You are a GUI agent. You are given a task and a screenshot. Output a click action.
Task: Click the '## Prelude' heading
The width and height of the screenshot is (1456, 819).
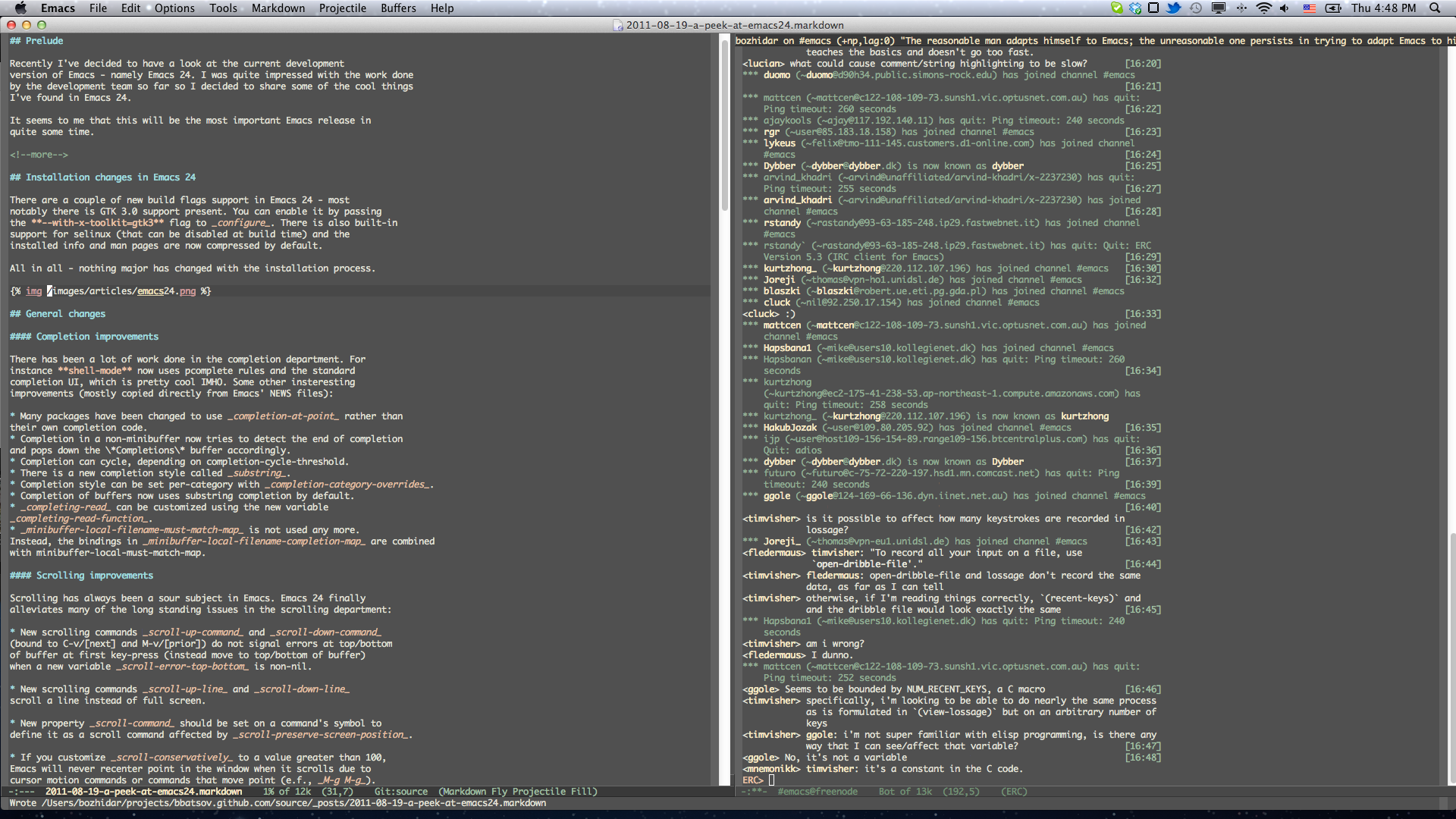36,41
